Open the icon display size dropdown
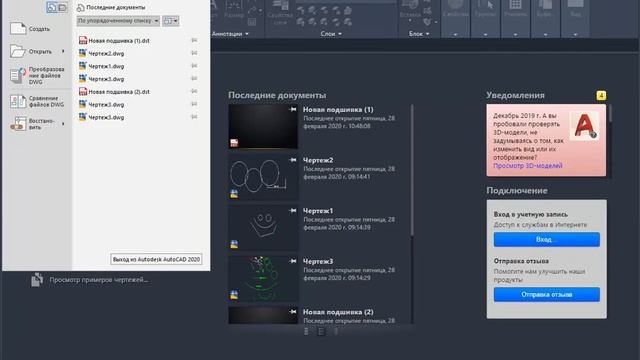 (171, 21)
